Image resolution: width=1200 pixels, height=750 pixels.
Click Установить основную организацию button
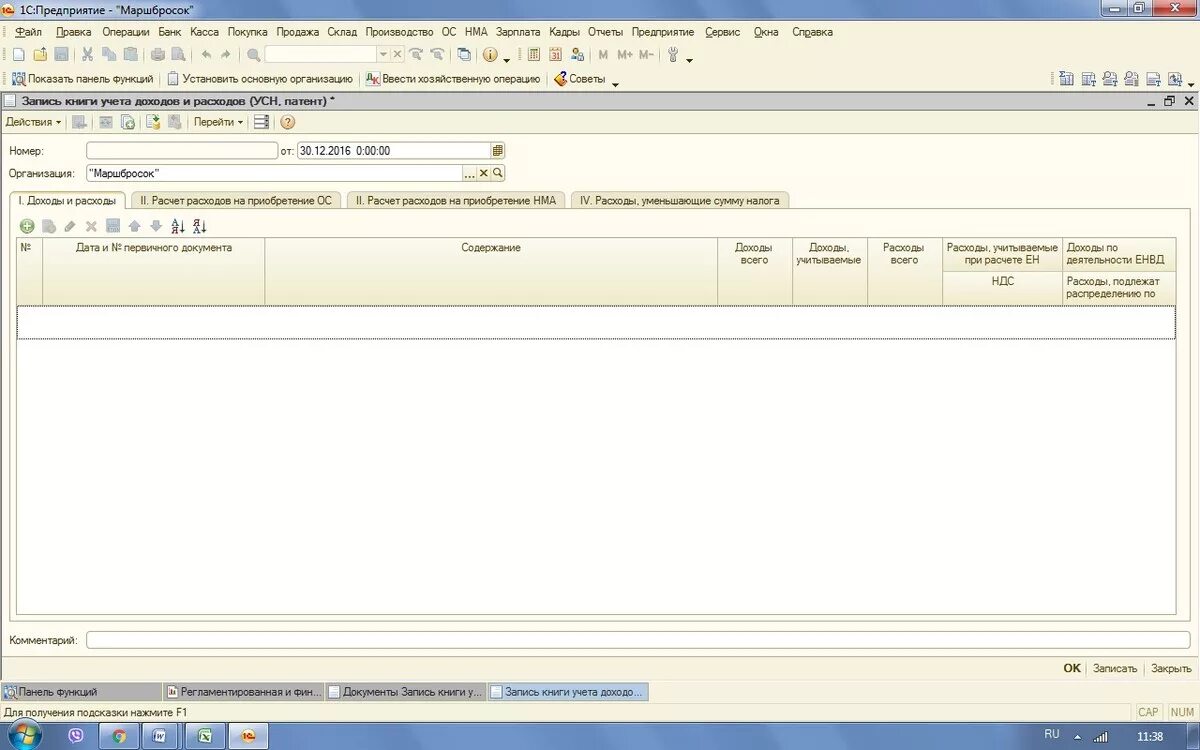[260, 79]
